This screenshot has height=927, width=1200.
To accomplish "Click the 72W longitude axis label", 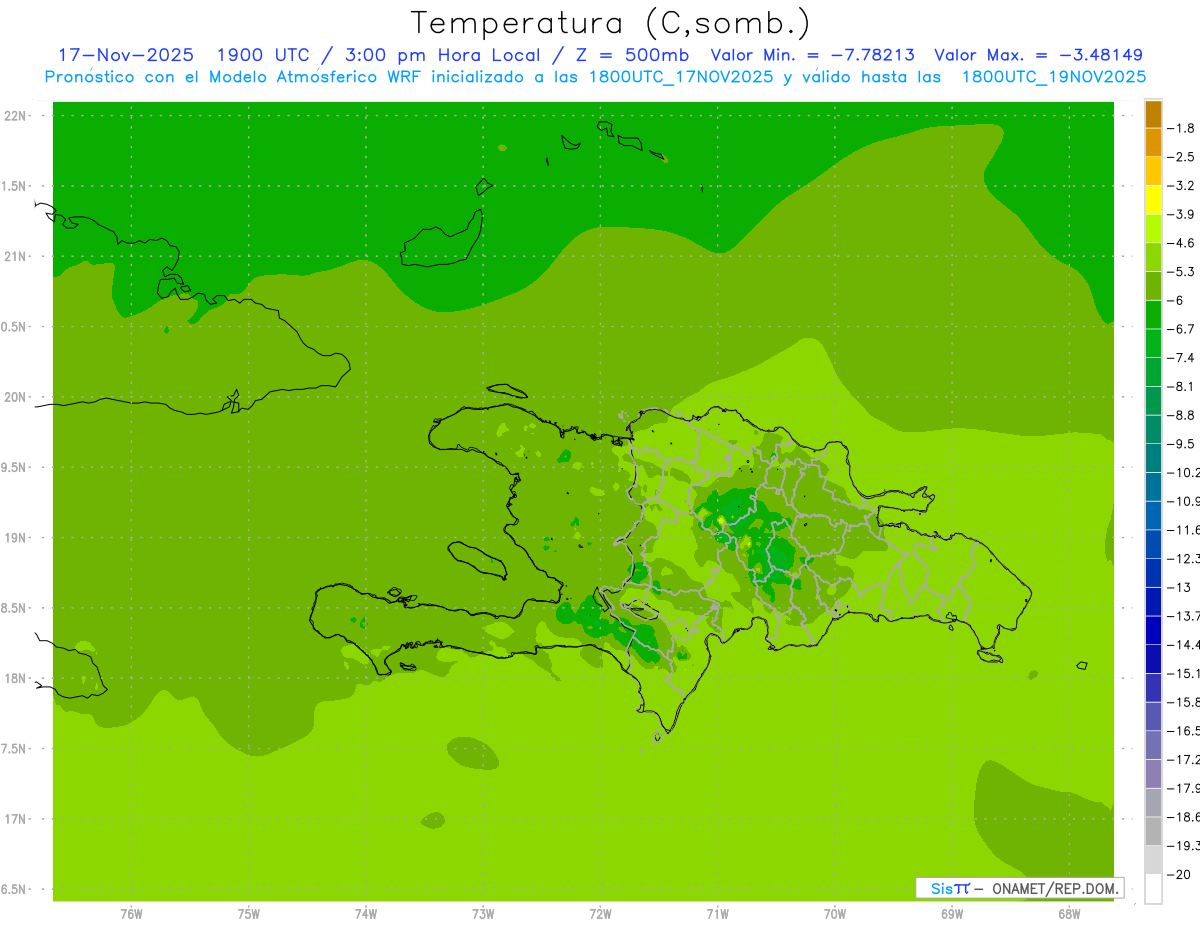I will [x=600, y=914].
